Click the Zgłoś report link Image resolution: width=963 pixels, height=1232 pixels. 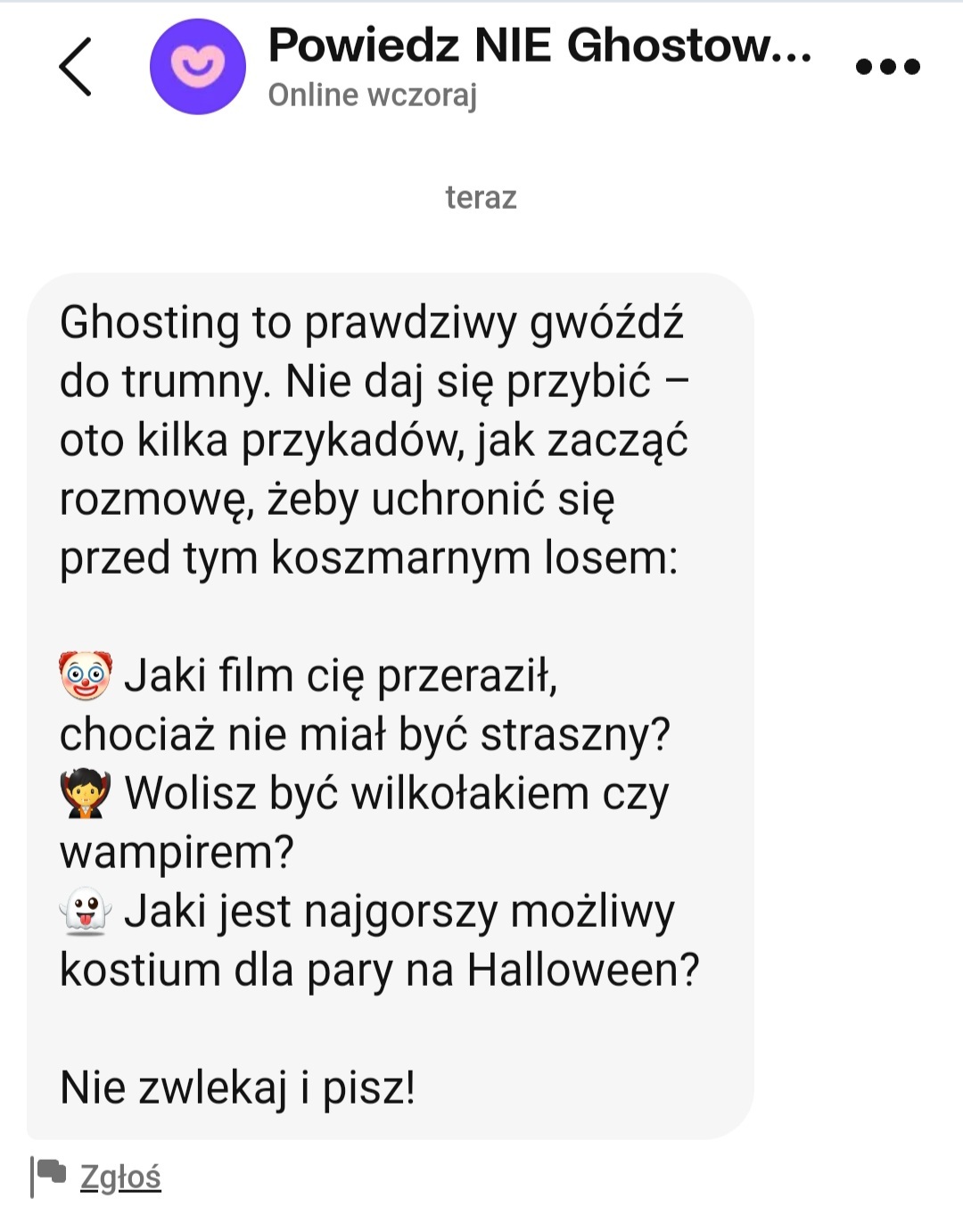[120, 1177]
